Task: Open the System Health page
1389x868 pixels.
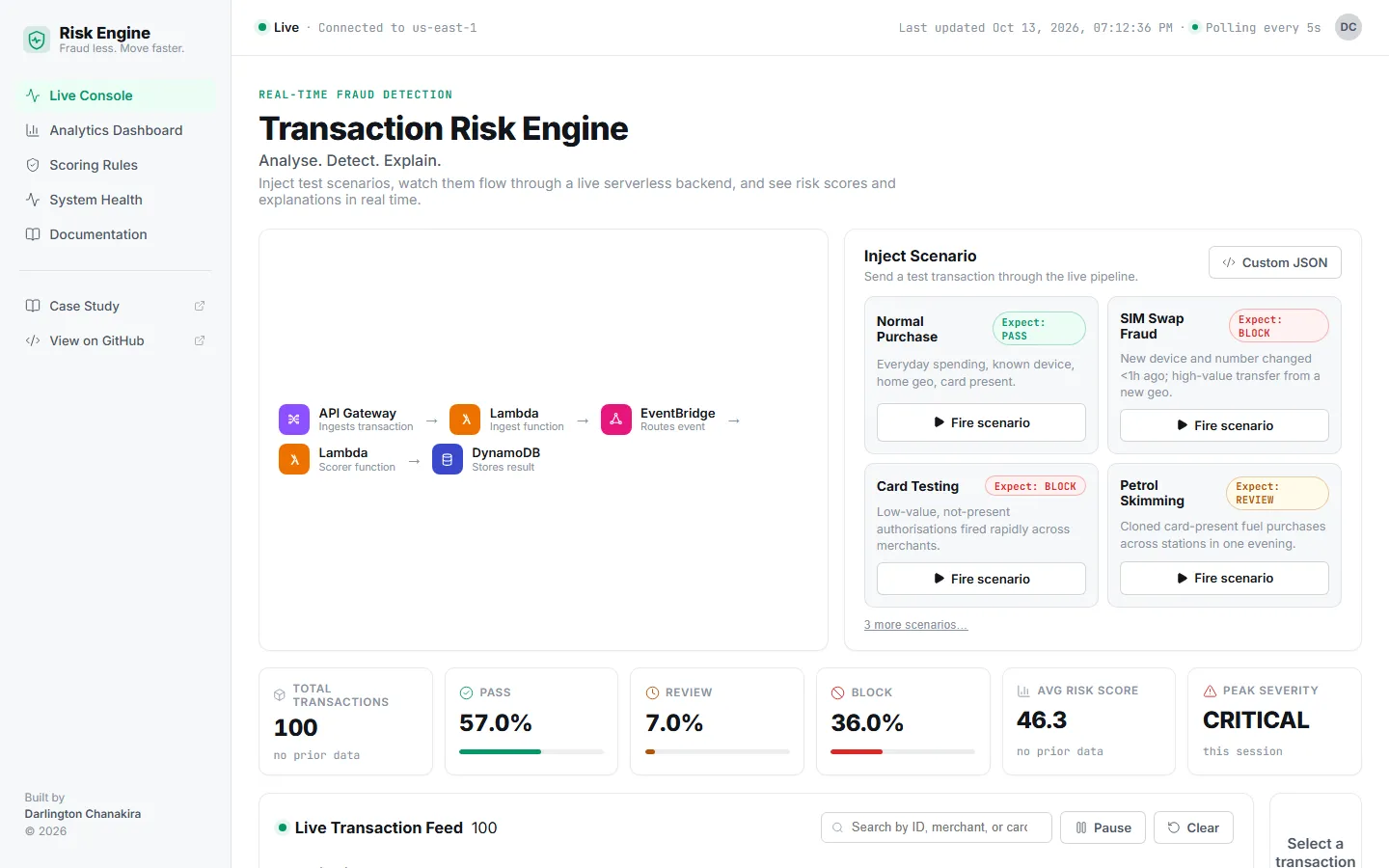Action: (116, 200)
